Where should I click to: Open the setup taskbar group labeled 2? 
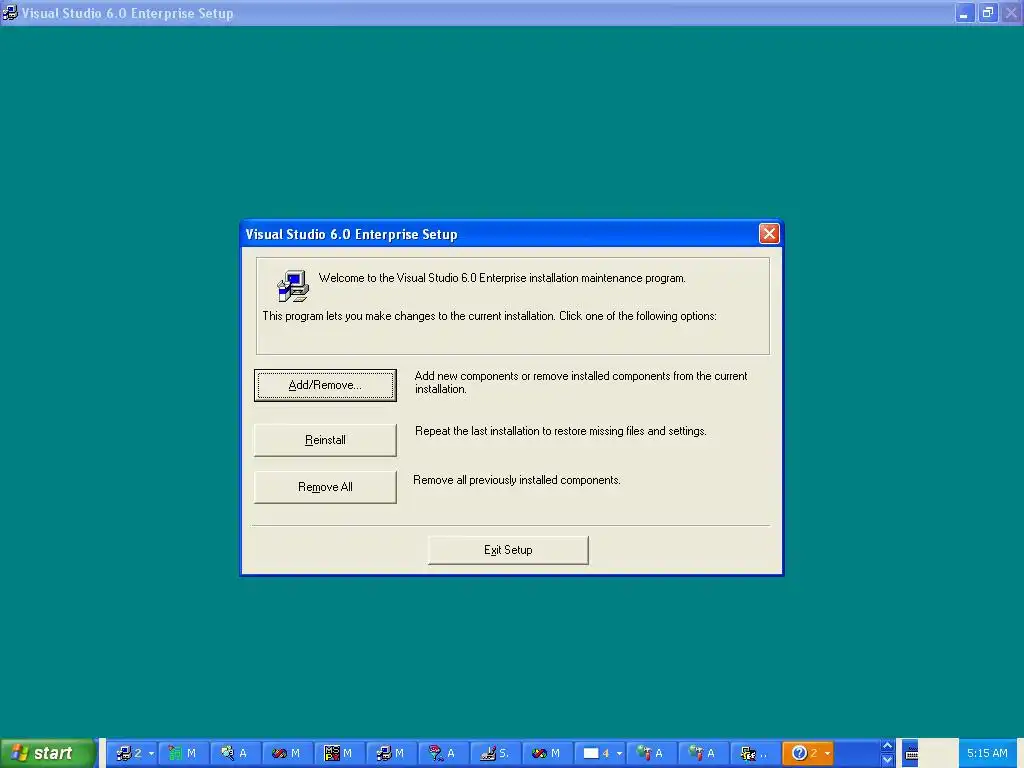click(131, 754)
